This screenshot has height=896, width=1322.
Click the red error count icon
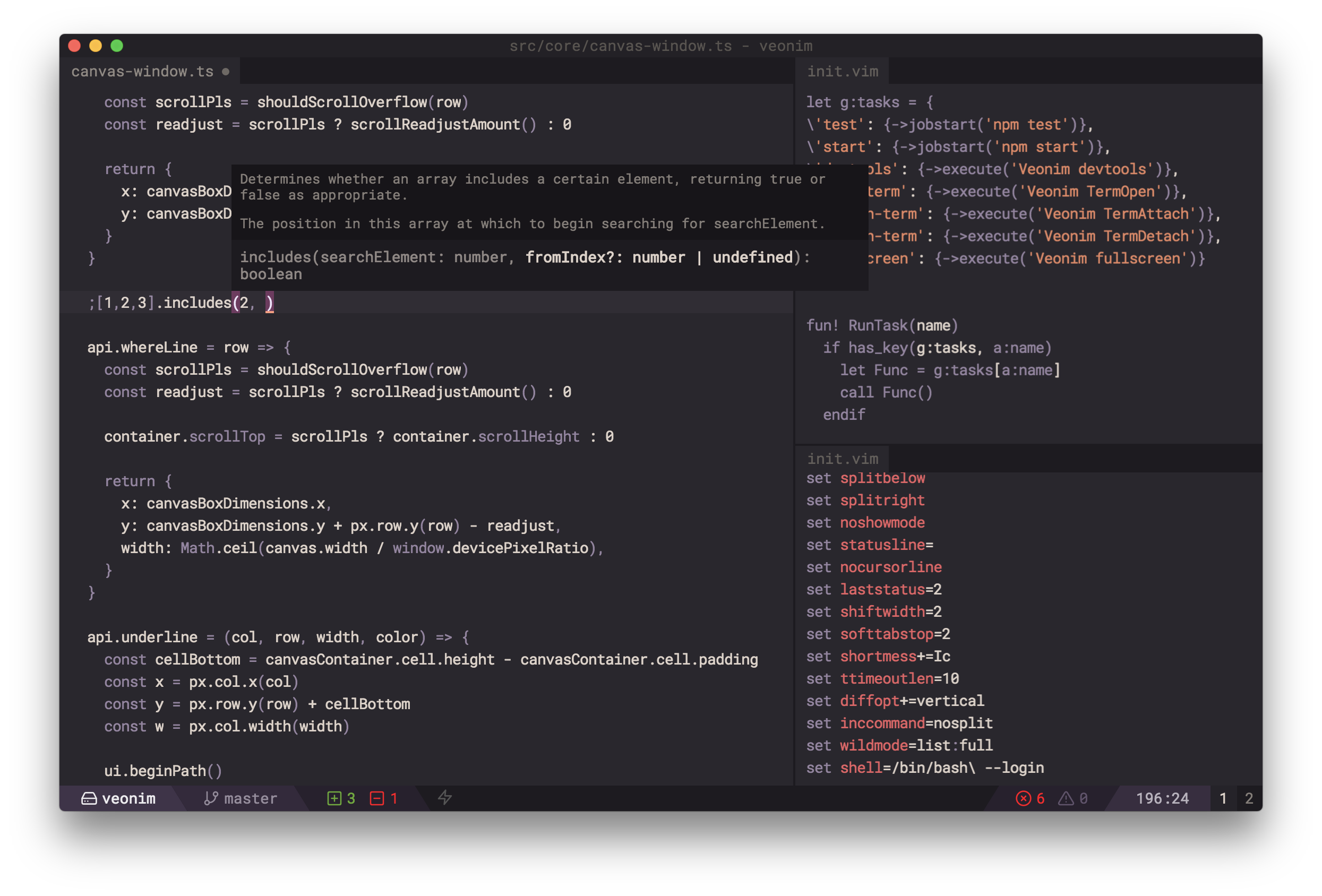(x=1023, y=798)
